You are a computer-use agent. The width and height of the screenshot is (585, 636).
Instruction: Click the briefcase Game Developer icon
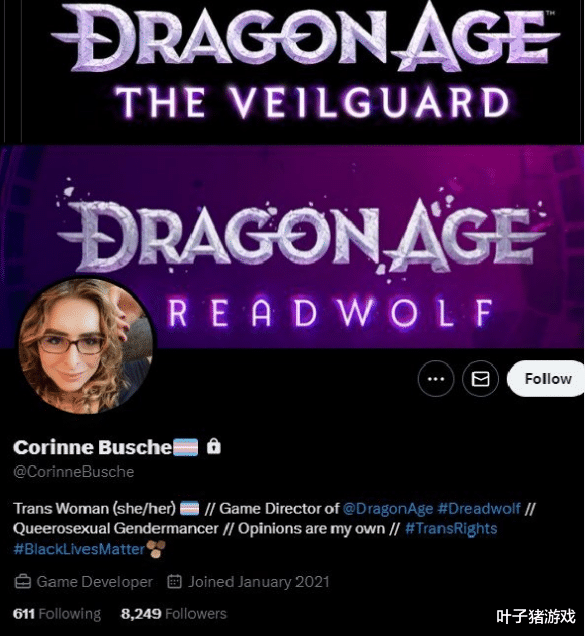(x=23, y=582)
